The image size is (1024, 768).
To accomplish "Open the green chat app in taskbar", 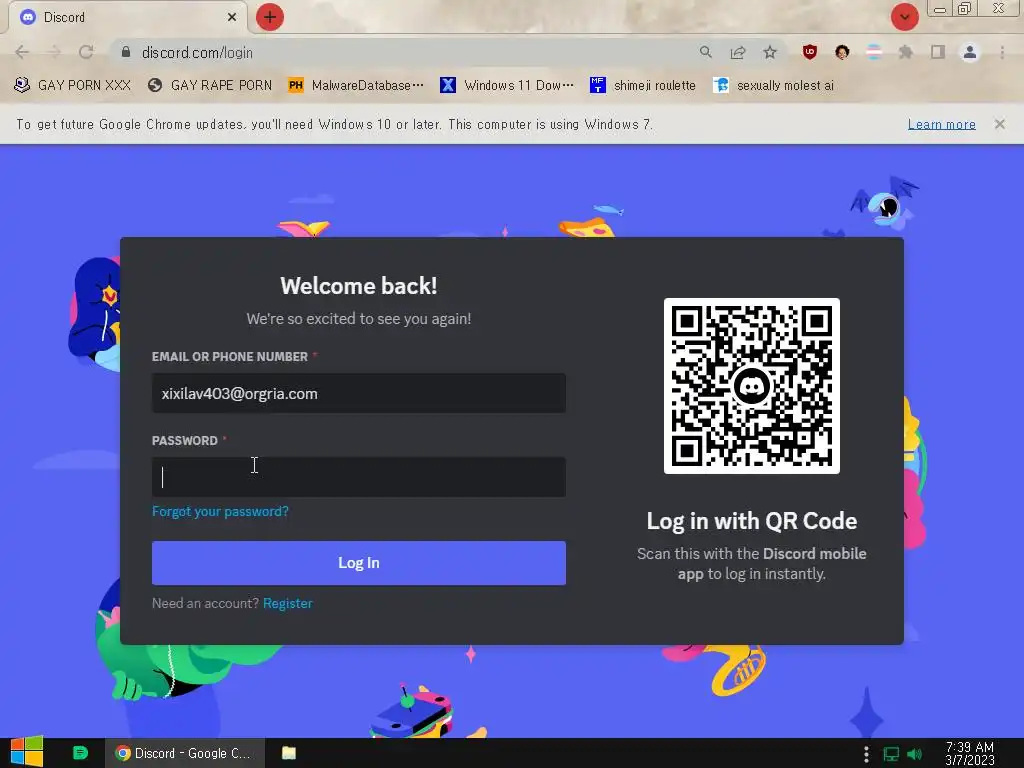I will click(80, 753).
